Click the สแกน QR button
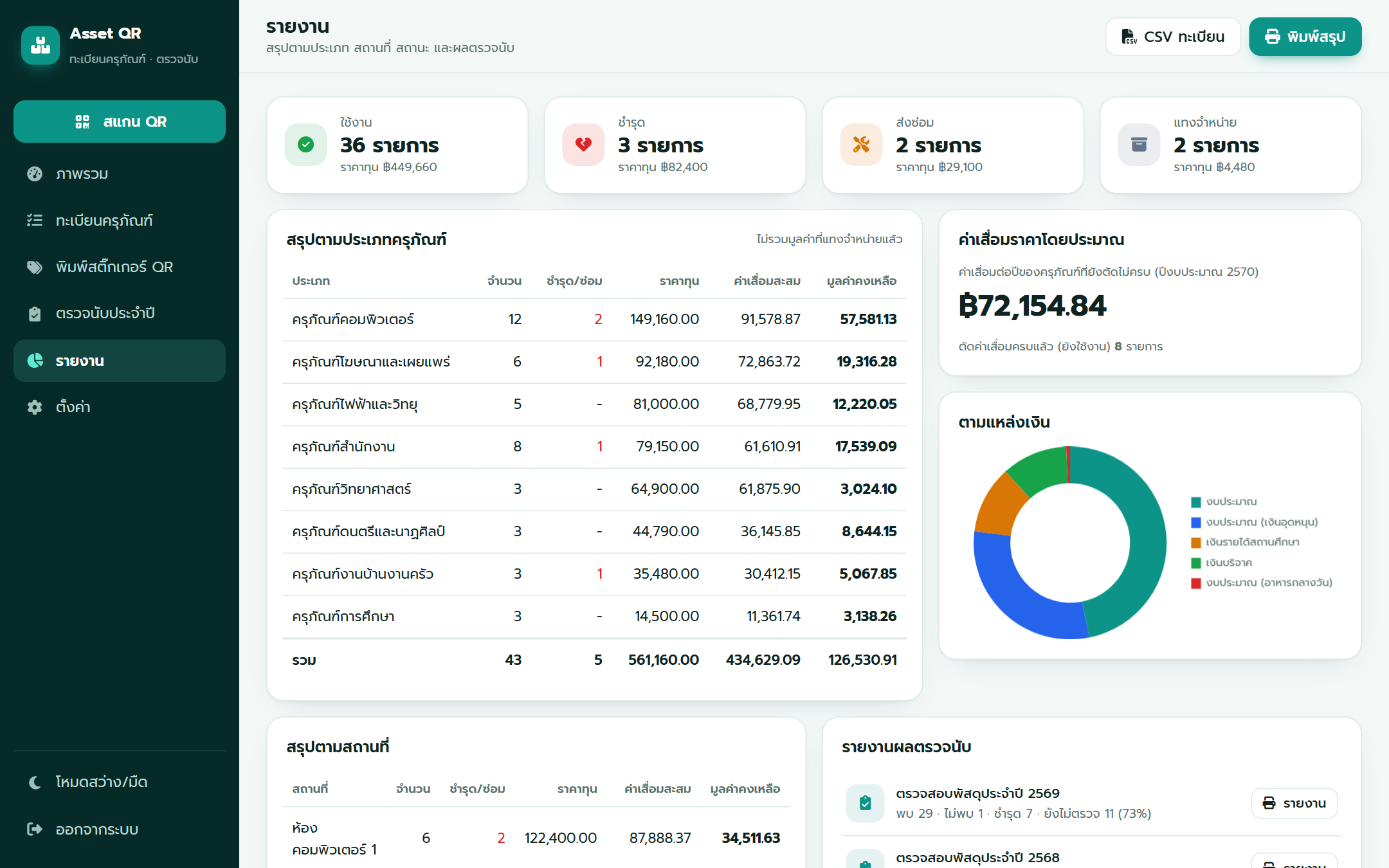 (x=120, y=122)
